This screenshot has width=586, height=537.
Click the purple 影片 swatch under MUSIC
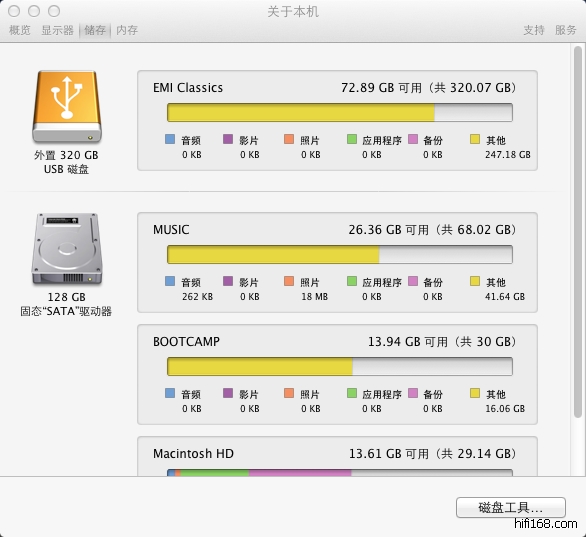(x=228, y=281)
